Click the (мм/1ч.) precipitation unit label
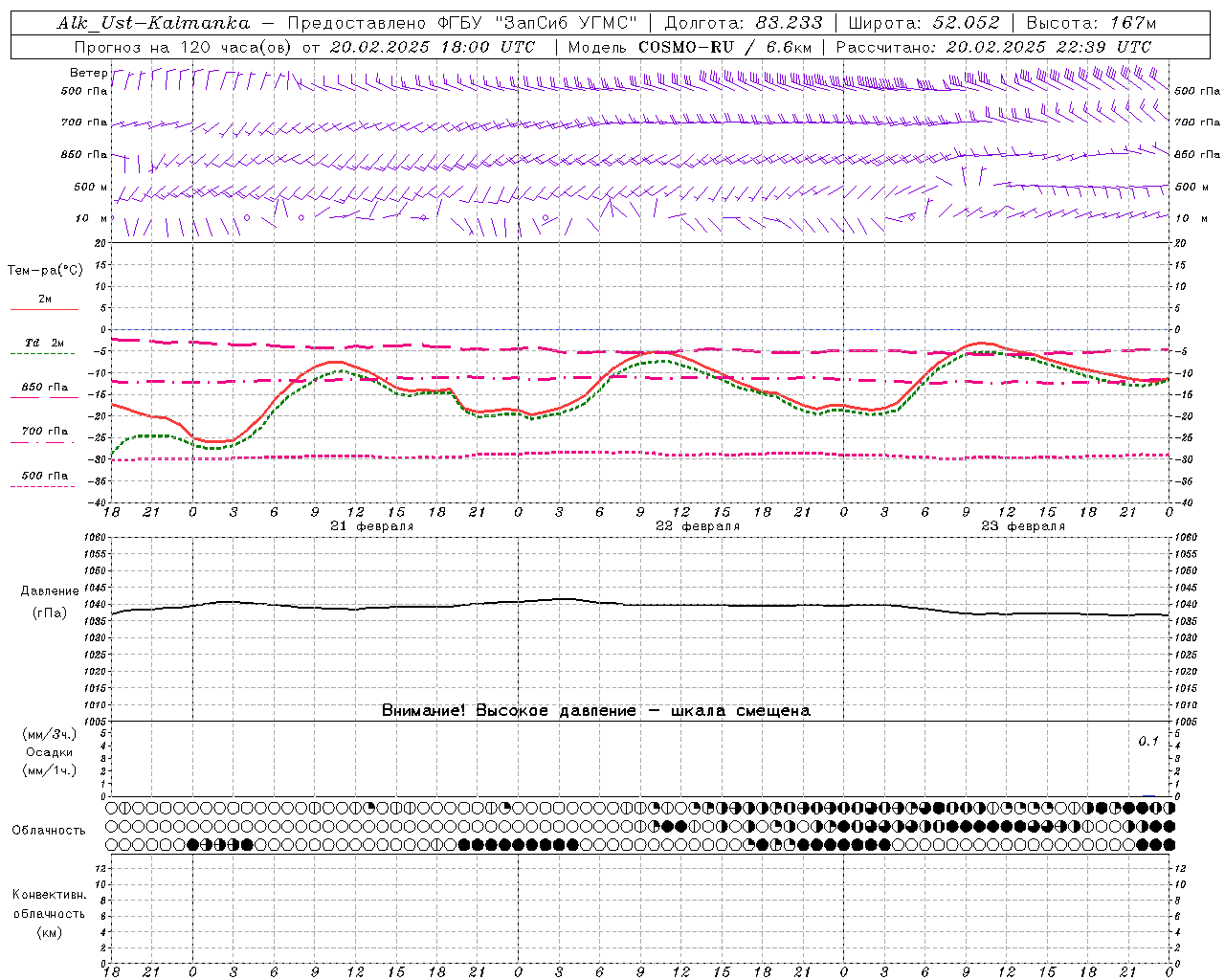The height and width of the screenshot is (980, 1225). click(49, 770)
